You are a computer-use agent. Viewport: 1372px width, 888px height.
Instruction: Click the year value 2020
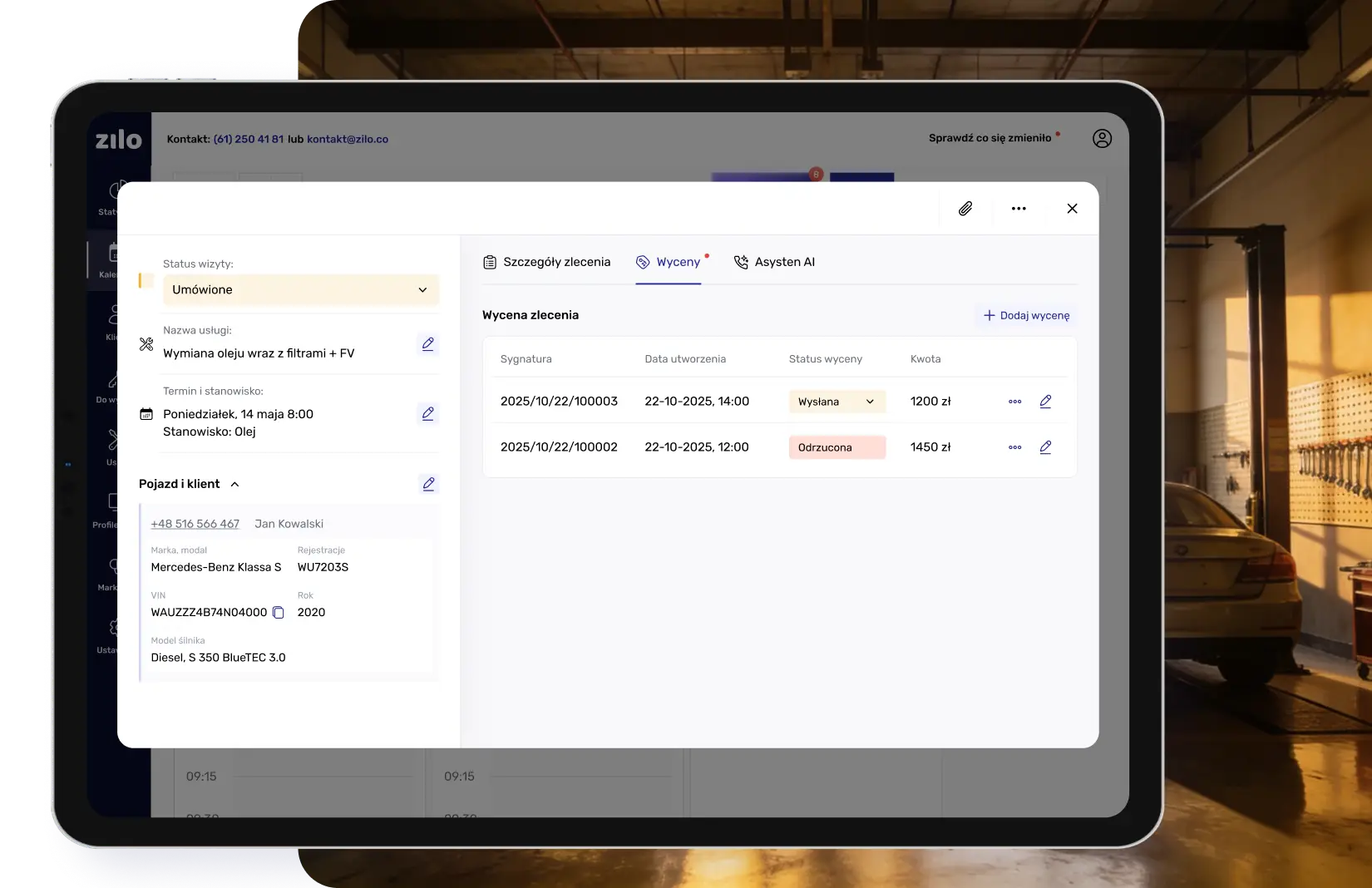tap(311, 613)
